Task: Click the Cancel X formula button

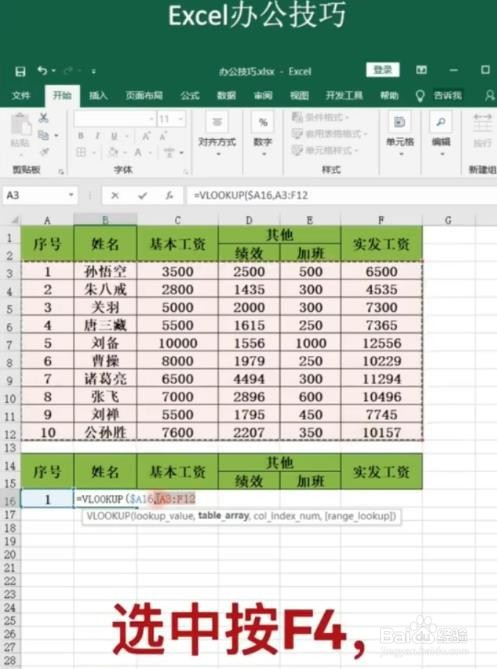Action: pyautogui.click(x=115, y=195)
